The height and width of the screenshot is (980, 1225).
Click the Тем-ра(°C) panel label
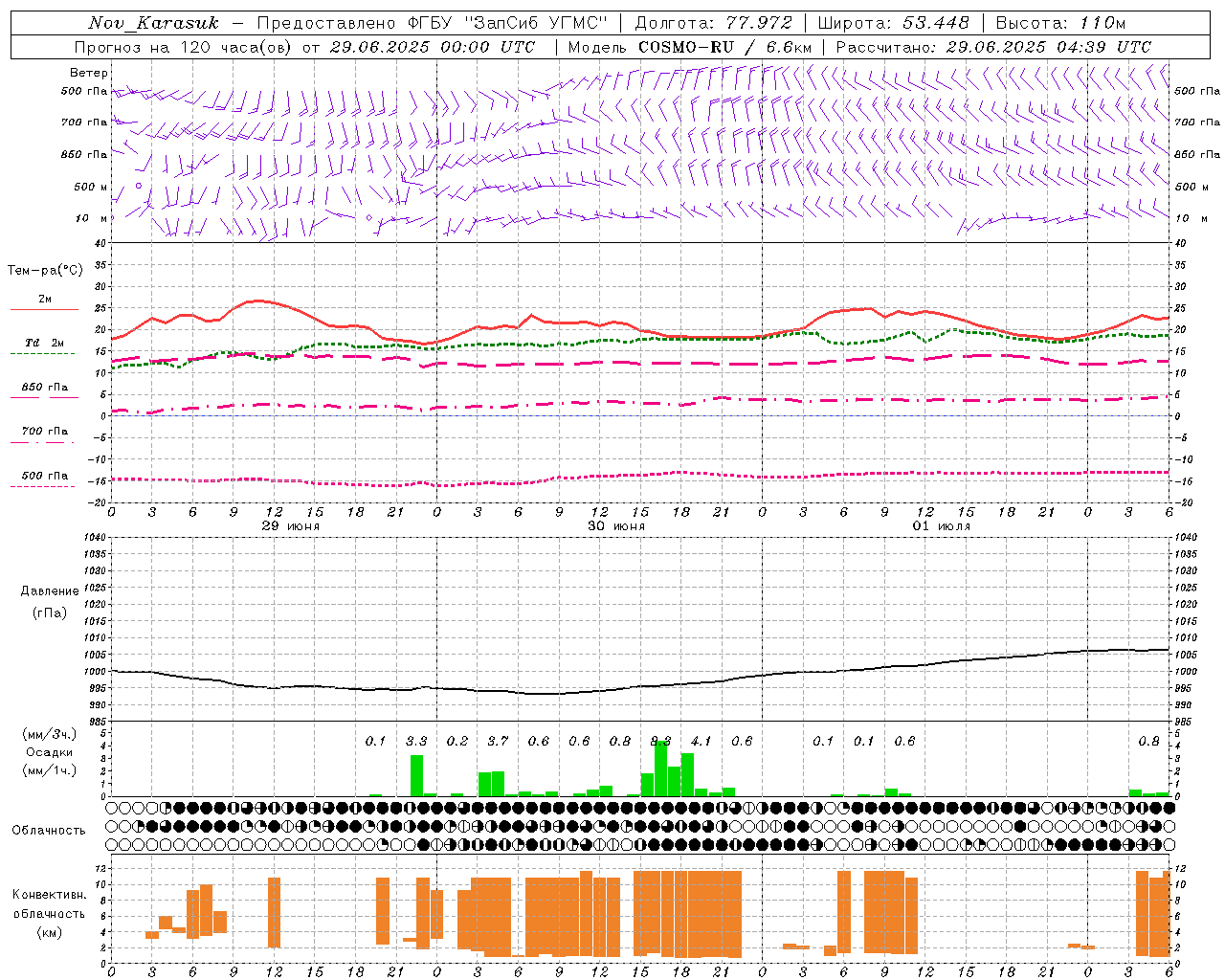click(45, 271)
